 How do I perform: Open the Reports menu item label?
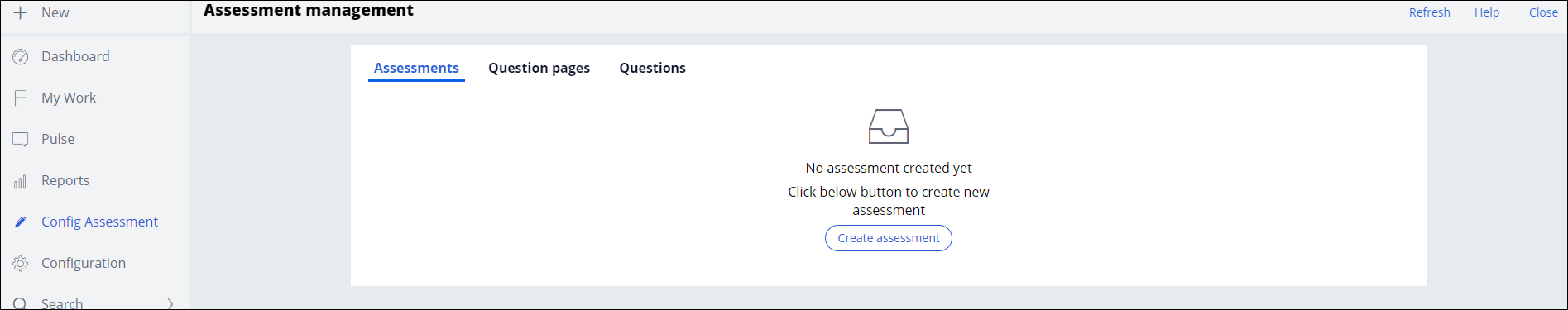tap(65, 180)
